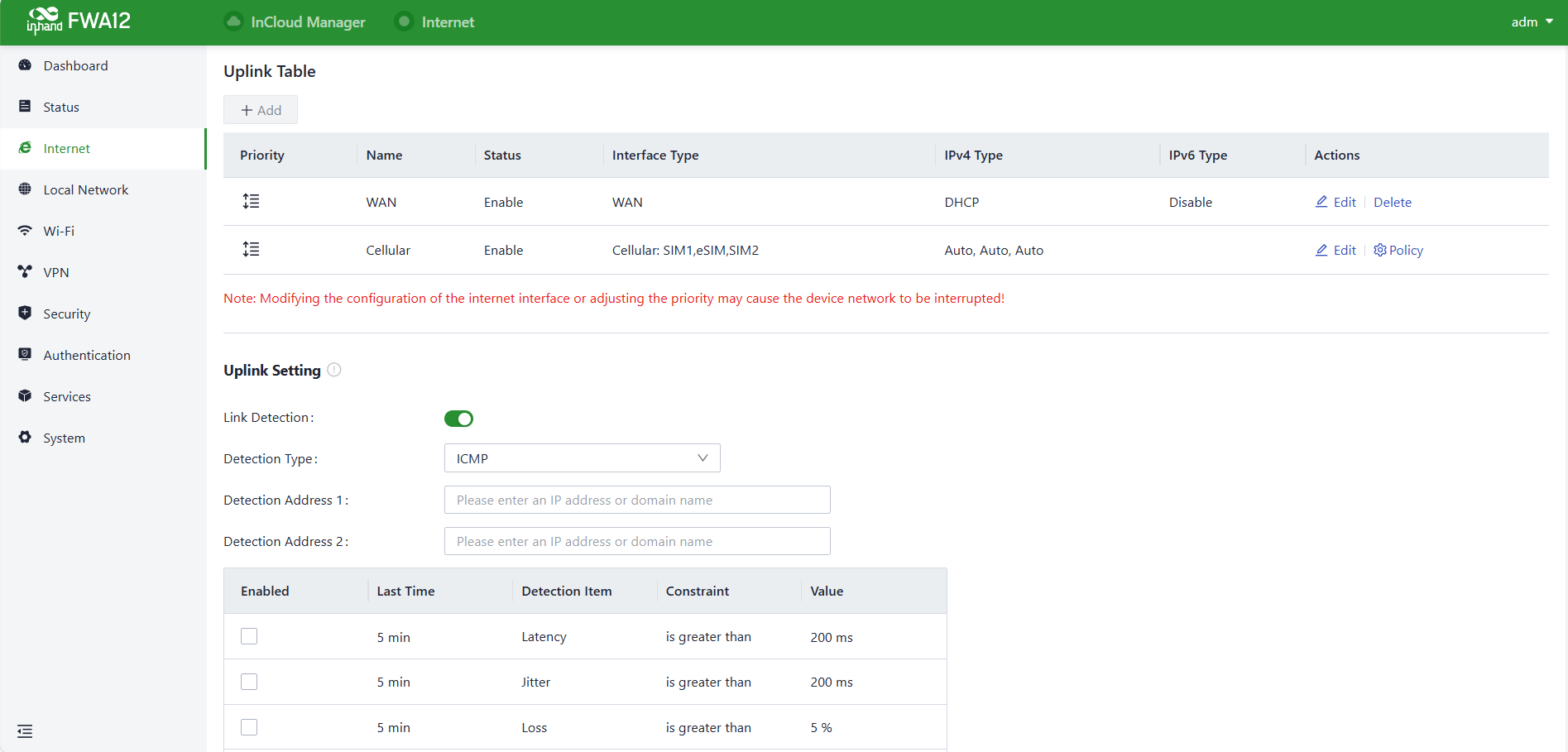
Task: Open the Detection Type ICMP dropdown
Action: tap(582, 458)
